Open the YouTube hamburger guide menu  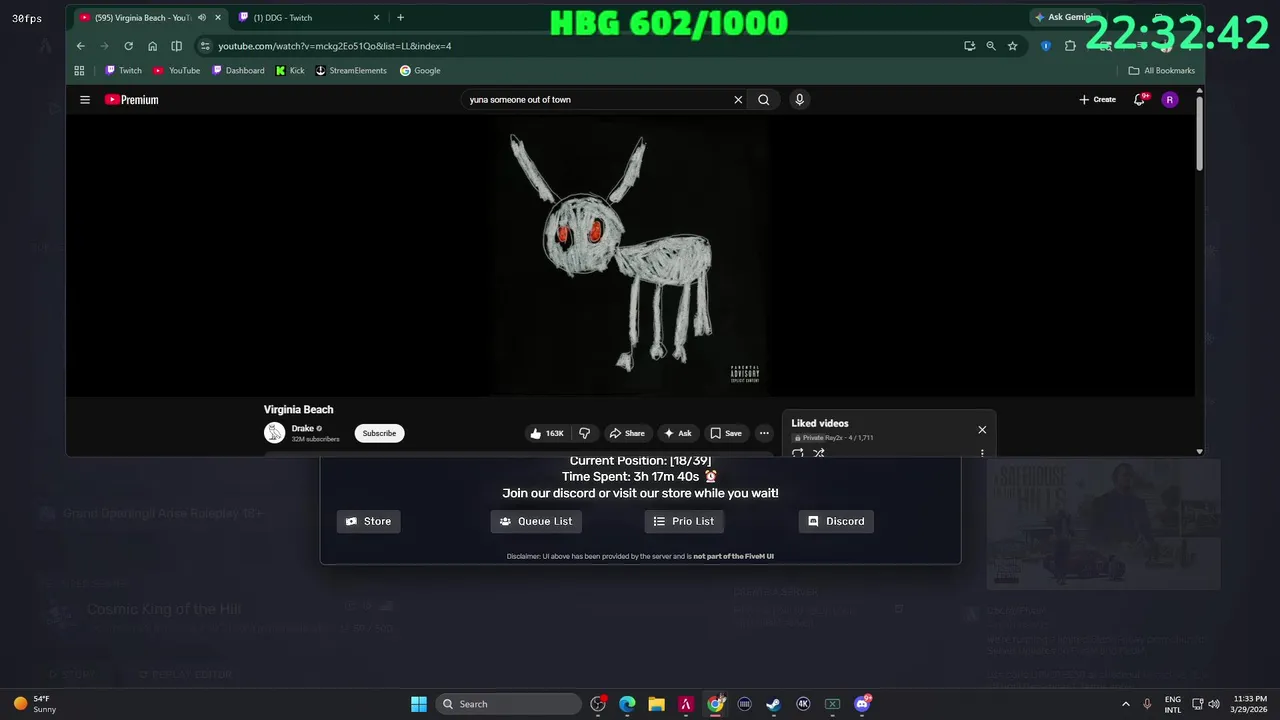coord(85,100)
